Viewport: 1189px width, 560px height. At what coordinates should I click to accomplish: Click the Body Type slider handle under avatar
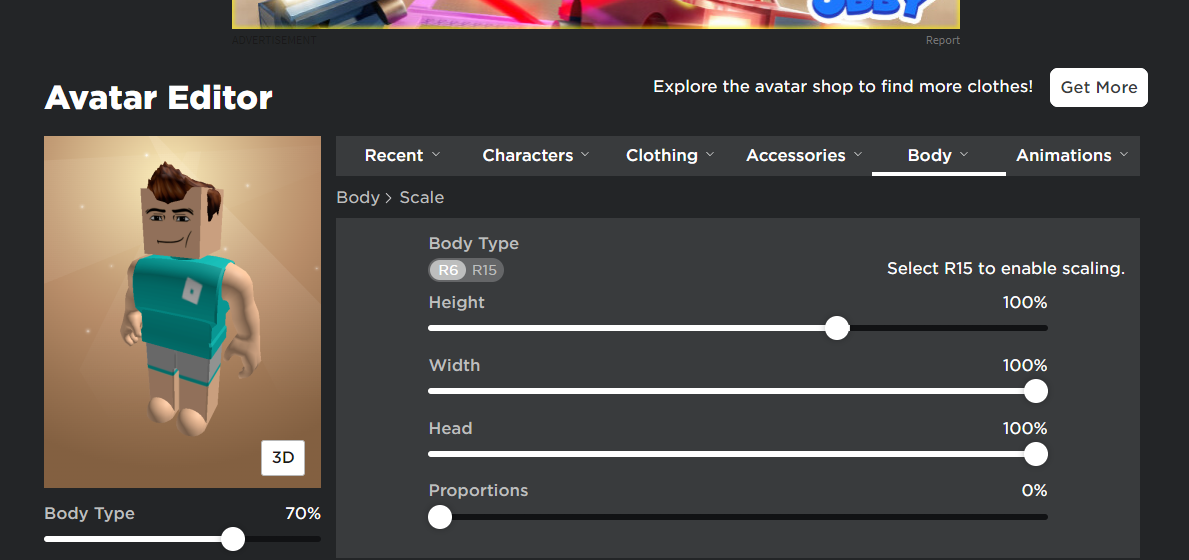point(233,539)
